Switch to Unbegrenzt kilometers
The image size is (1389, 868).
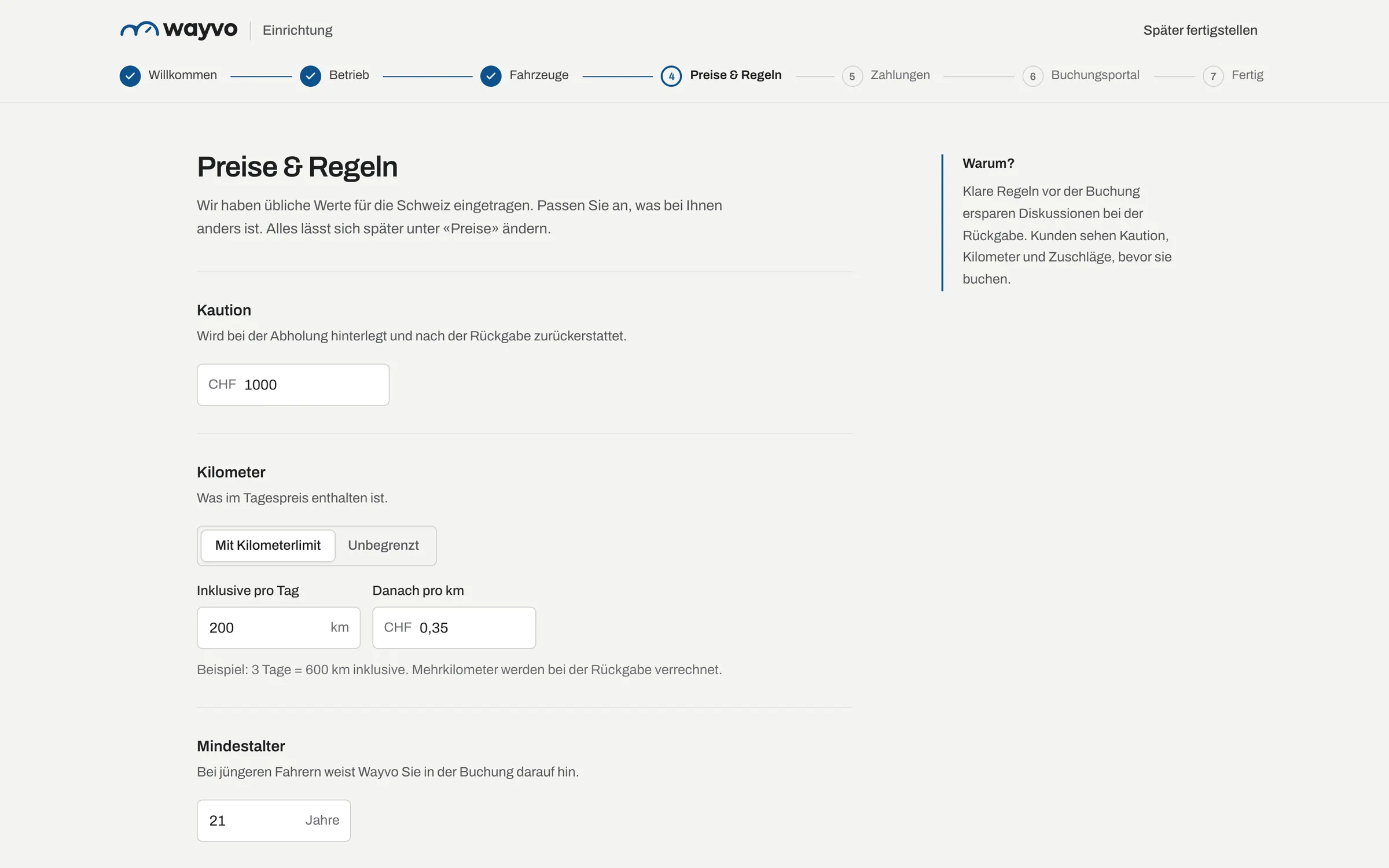[x=383, y=545]
